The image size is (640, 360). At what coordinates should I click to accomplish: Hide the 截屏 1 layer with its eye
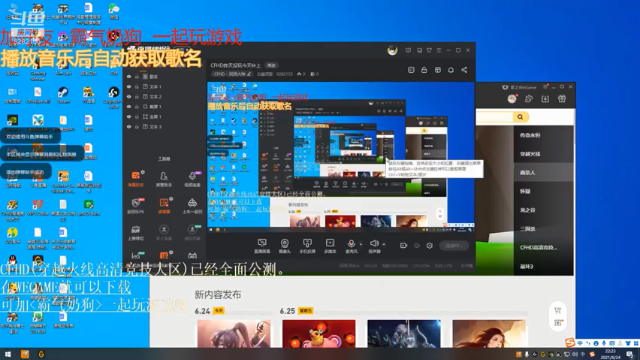tap(129, 107)
